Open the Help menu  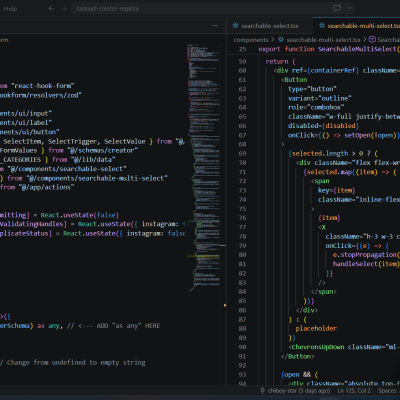tap(10, 9)
